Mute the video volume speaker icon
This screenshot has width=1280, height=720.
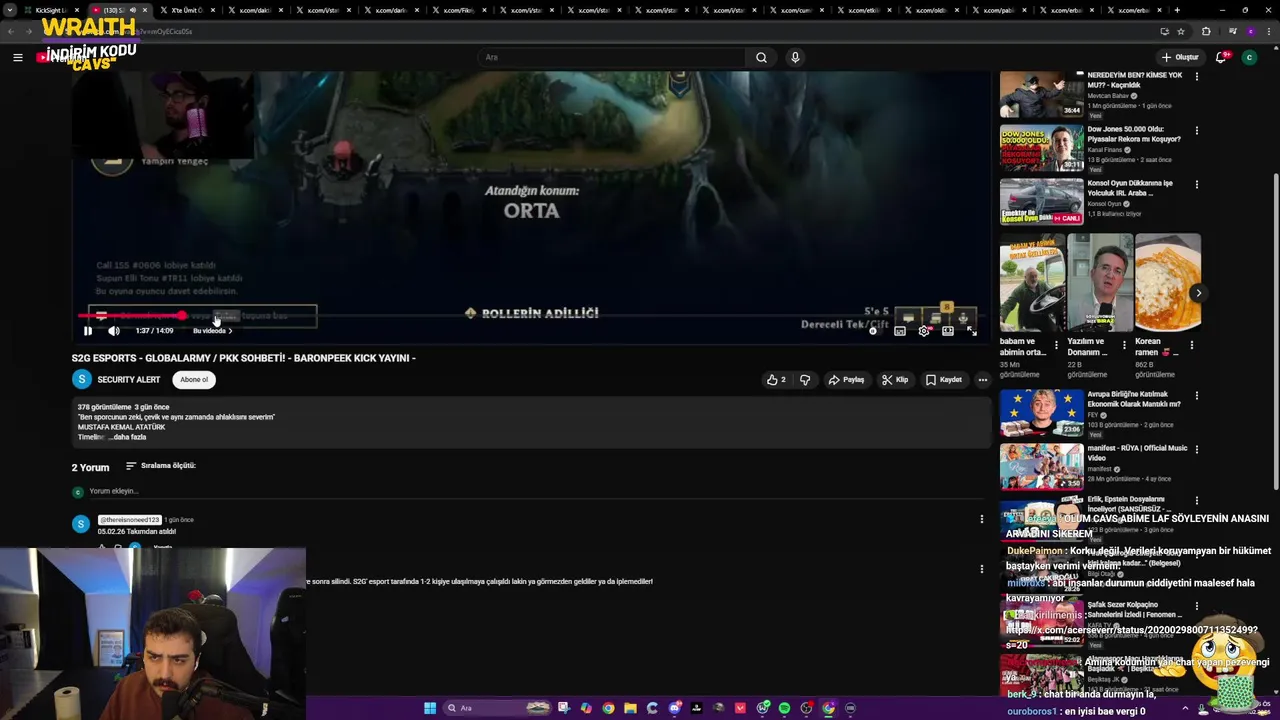pos(114,331)
